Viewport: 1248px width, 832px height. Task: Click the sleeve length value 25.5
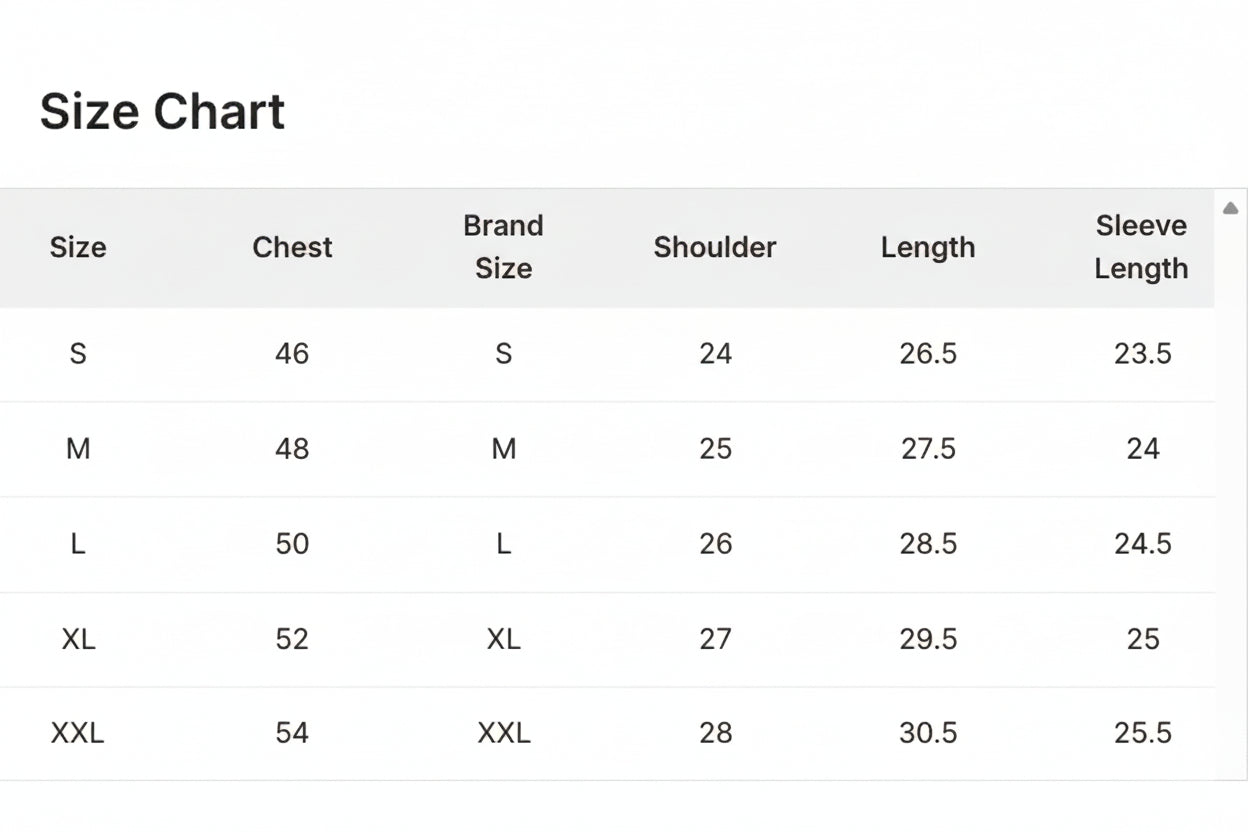[1142, 733]
